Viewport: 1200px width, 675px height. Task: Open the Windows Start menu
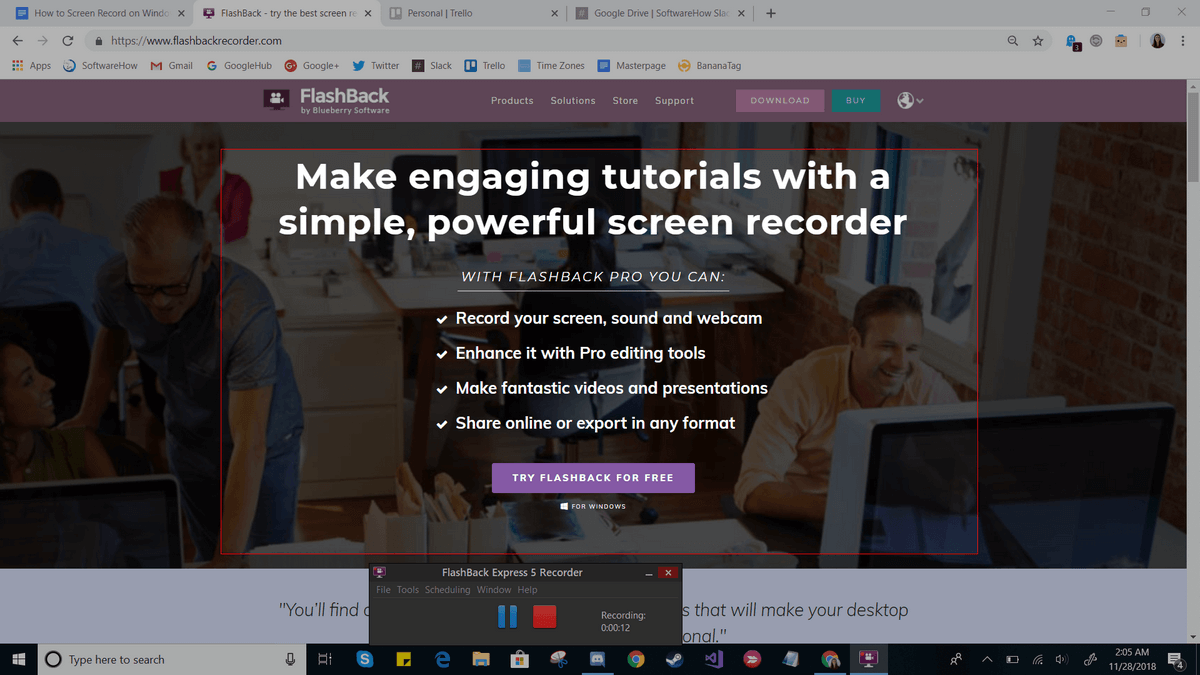click(18, 659)
